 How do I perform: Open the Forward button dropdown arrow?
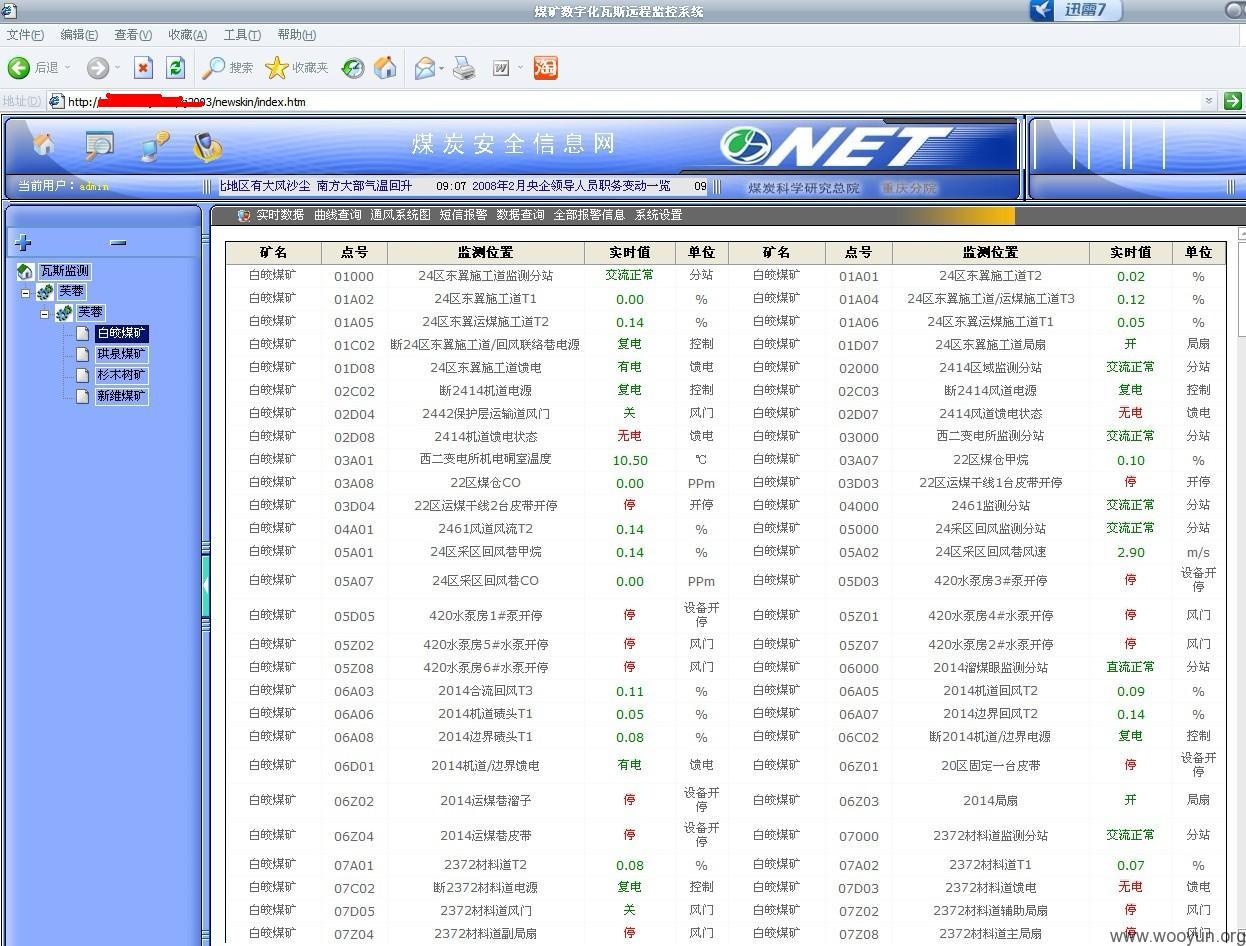click(117, 68)
